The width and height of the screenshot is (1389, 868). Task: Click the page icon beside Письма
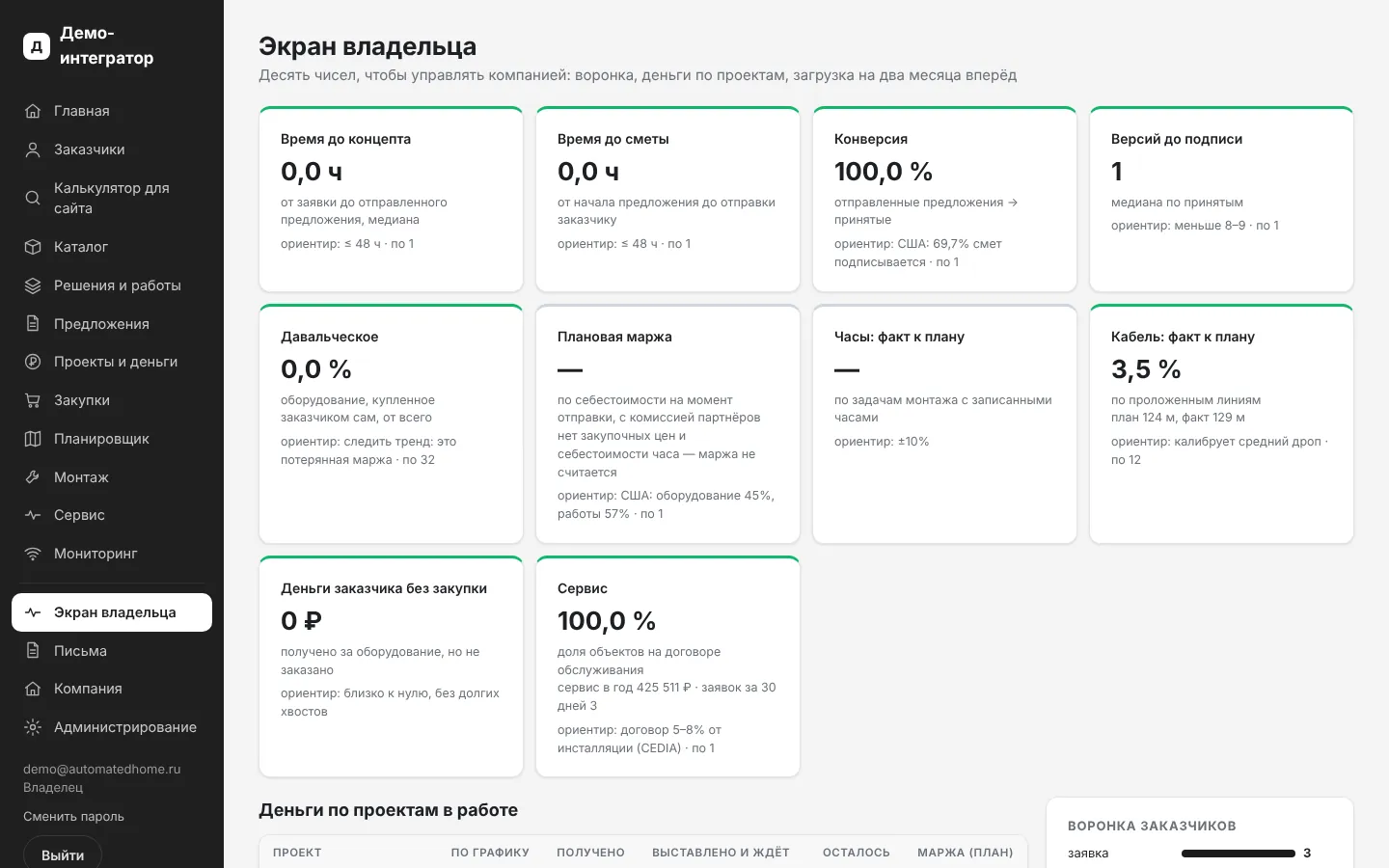33,651
